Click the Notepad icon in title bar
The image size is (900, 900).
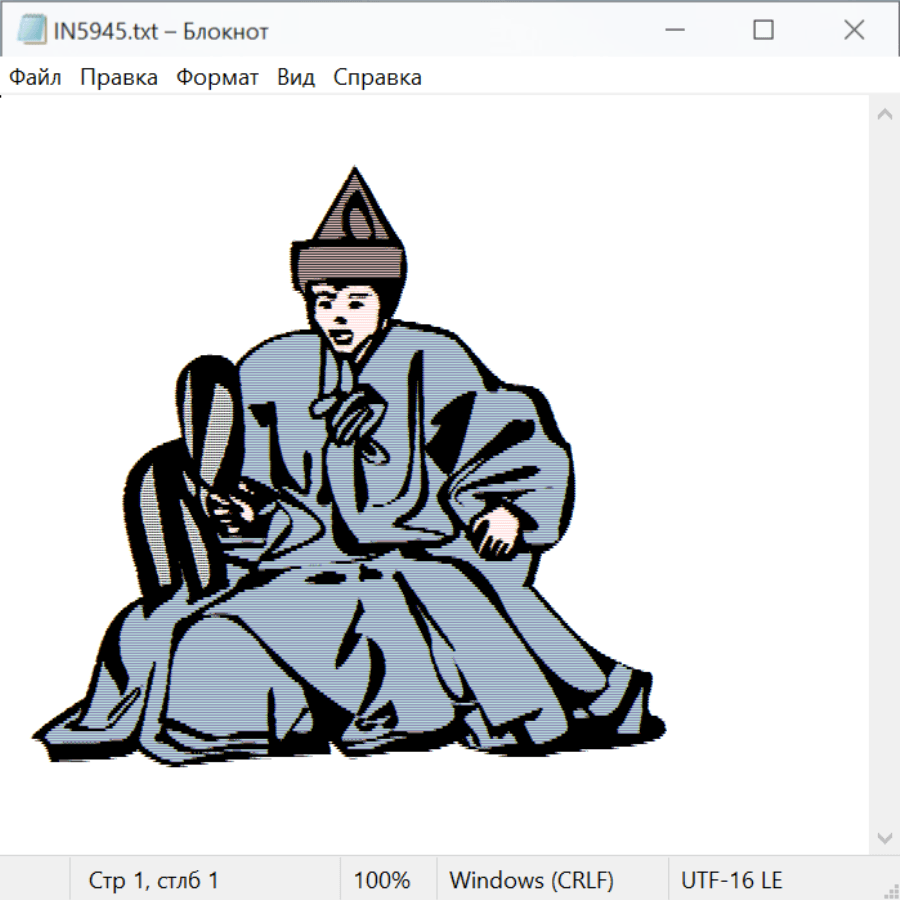pyautogui.click(x=31, y=31)
